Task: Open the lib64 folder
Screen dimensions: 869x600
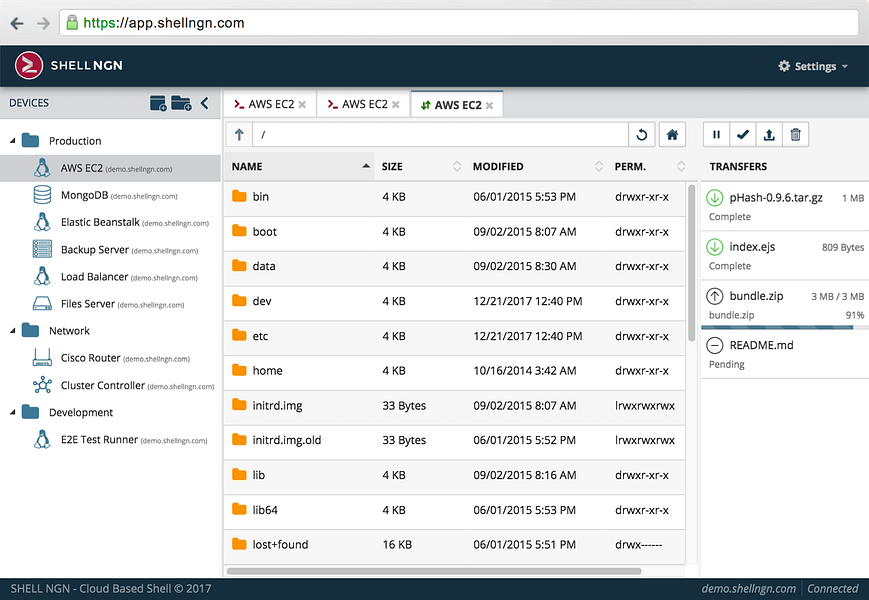Action: 454,510
